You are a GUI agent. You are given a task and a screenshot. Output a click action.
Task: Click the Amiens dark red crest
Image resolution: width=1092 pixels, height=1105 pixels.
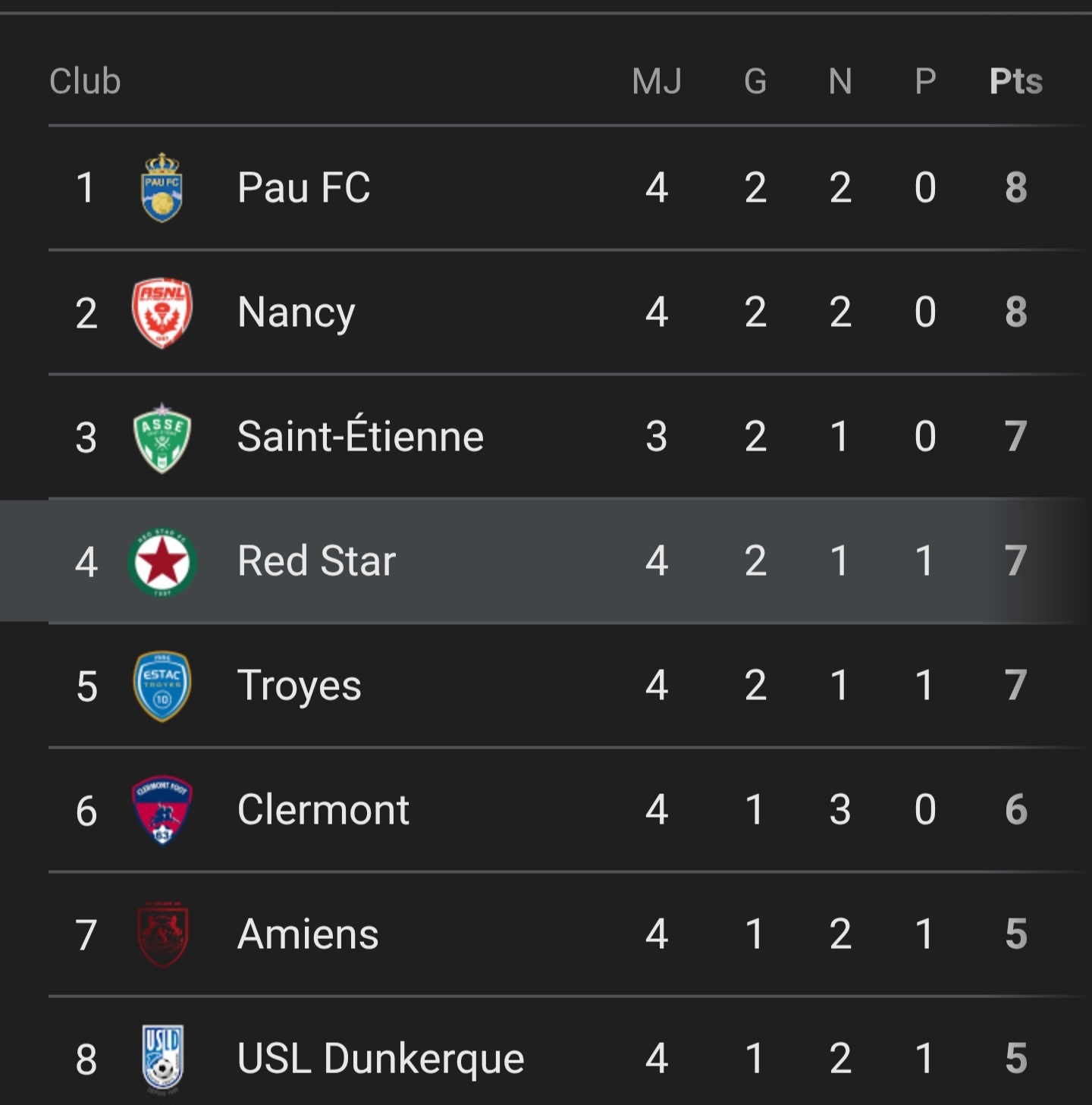pyautogui.click(x=162, y=934)
